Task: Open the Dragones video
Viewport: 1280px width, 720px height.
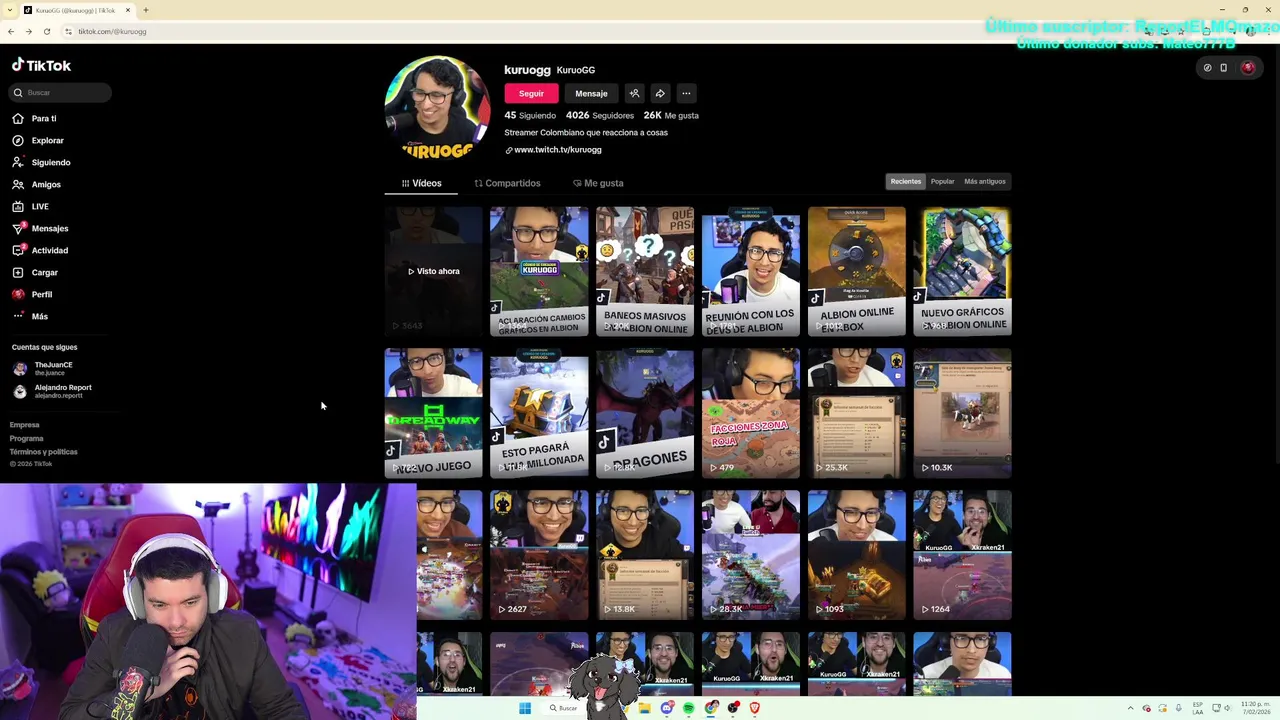Action: coord(645,413)
